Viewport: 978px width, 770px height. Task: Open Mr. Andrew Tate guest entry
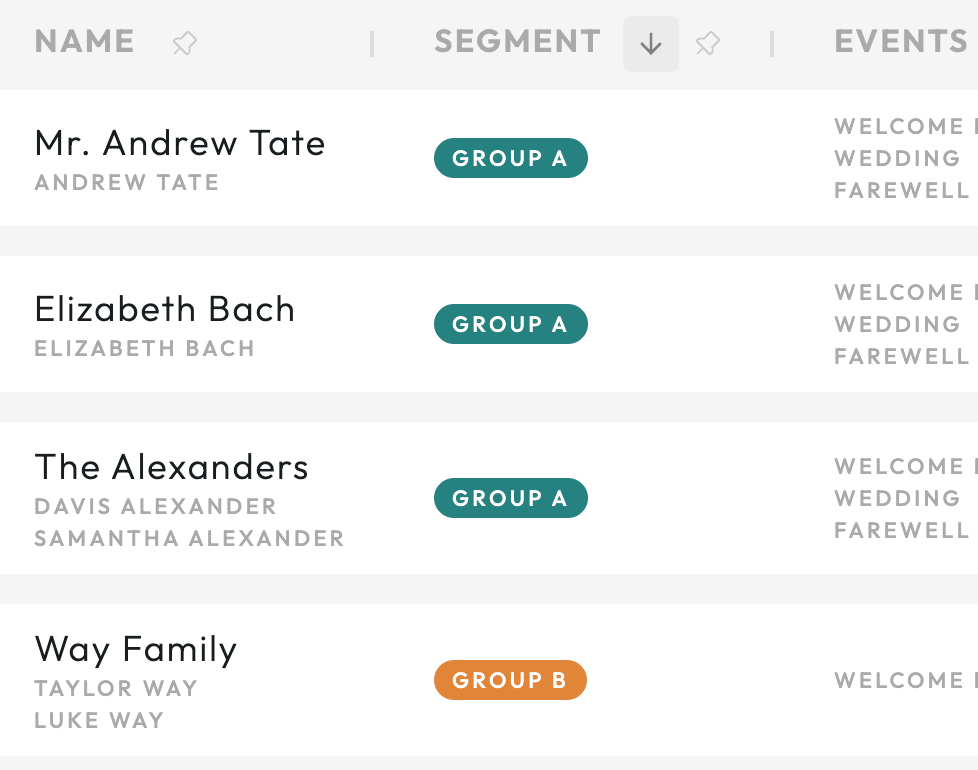click(x=180, y=143)
